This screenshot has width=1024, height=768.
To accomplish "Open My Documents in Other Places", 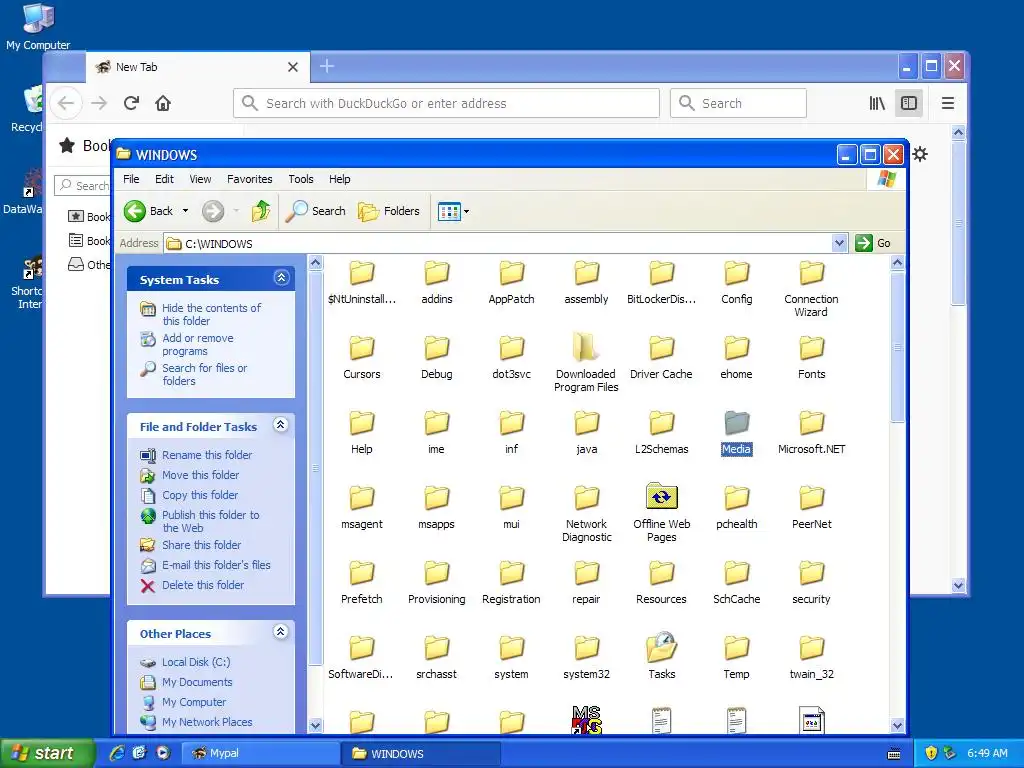I will tap(197, 682).
